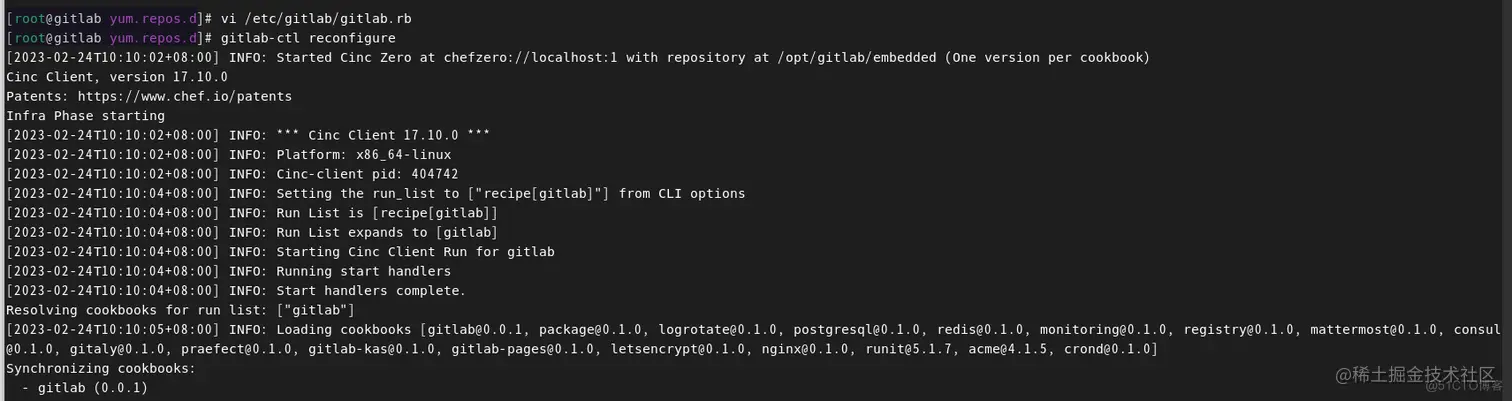This screenshot has height=401, width=1512.
Task: Click the 'gitlab-ctl reconfigure' command
Action: point(308,38)
